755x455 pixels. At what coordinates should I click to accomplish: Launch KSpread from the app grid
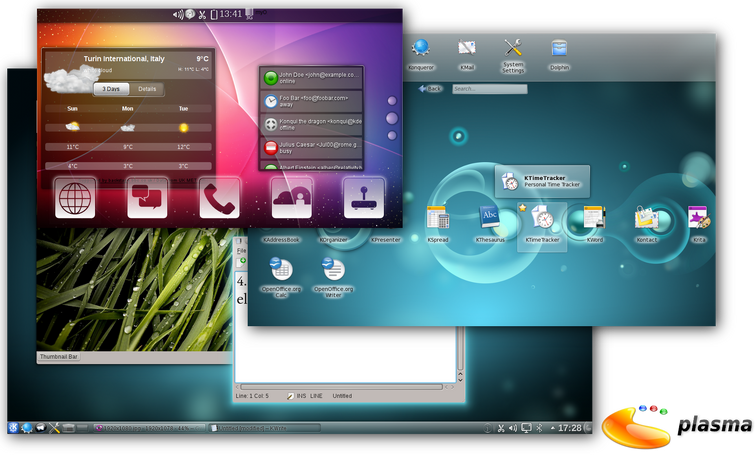[x=438, y=219]
